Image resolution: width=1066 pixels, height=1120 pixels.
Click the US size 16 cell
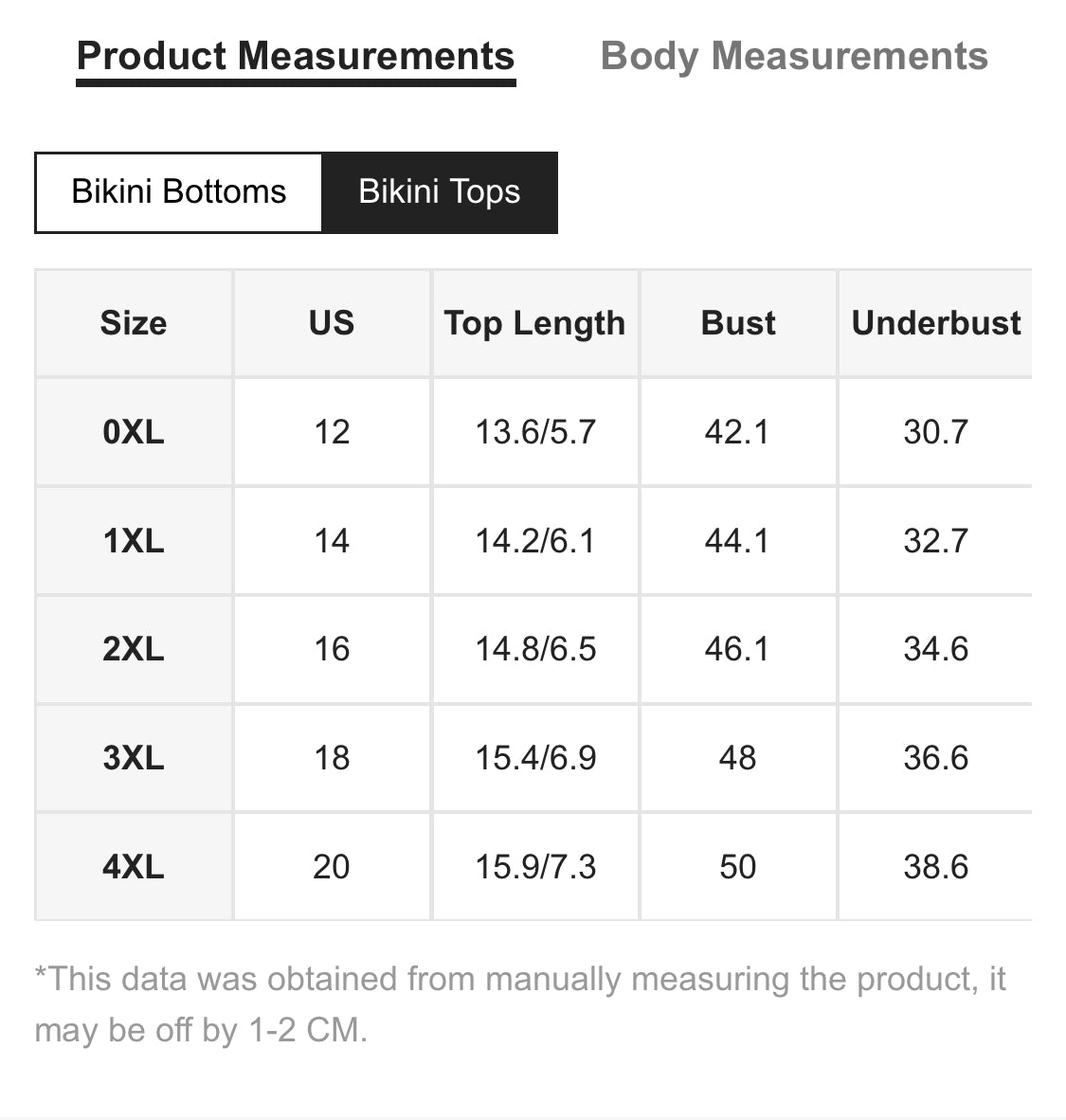pyautogui.click(x=332, y=649)
